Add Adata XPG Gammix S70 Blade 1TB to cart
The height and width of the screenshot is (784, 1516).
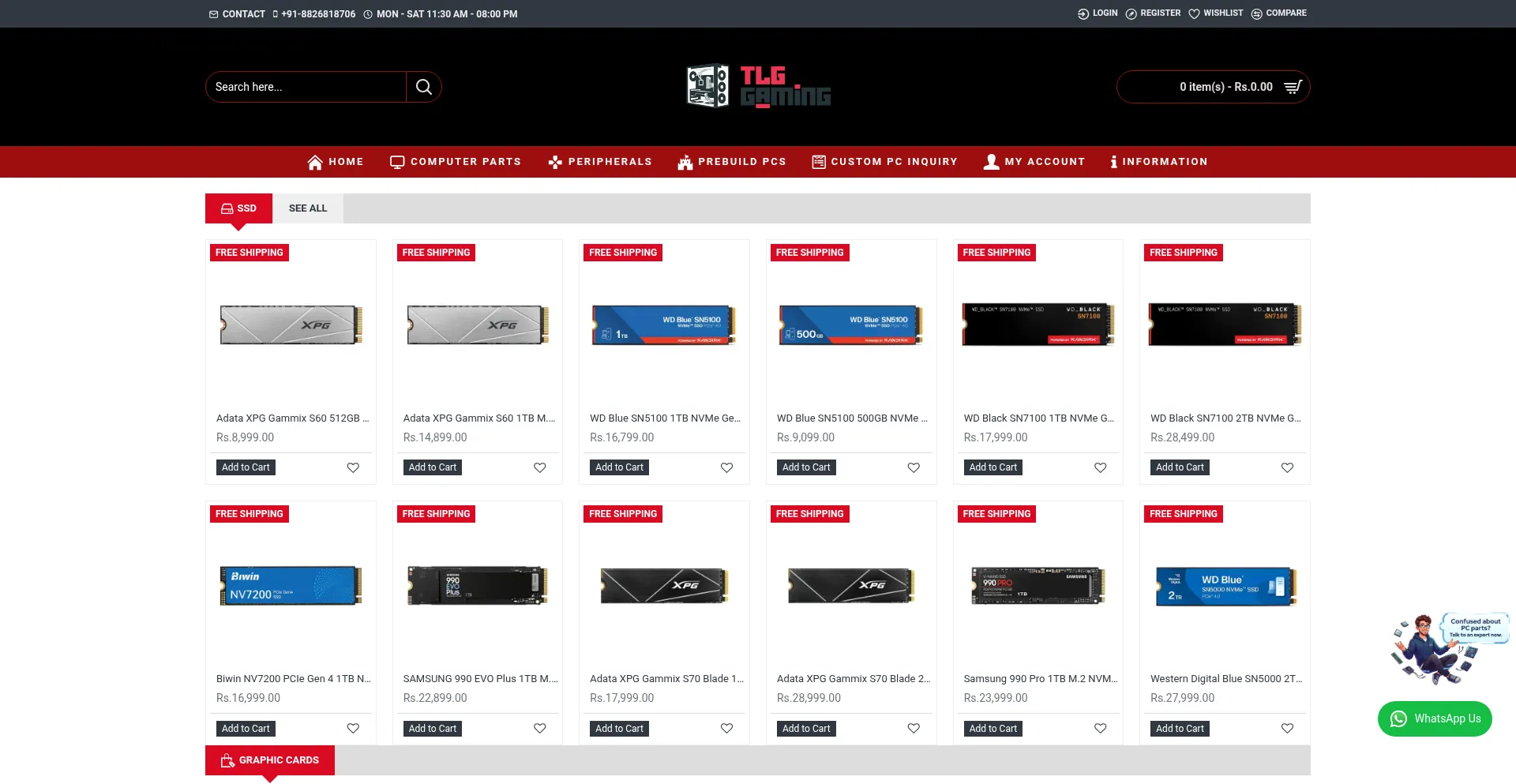(619, 729)
